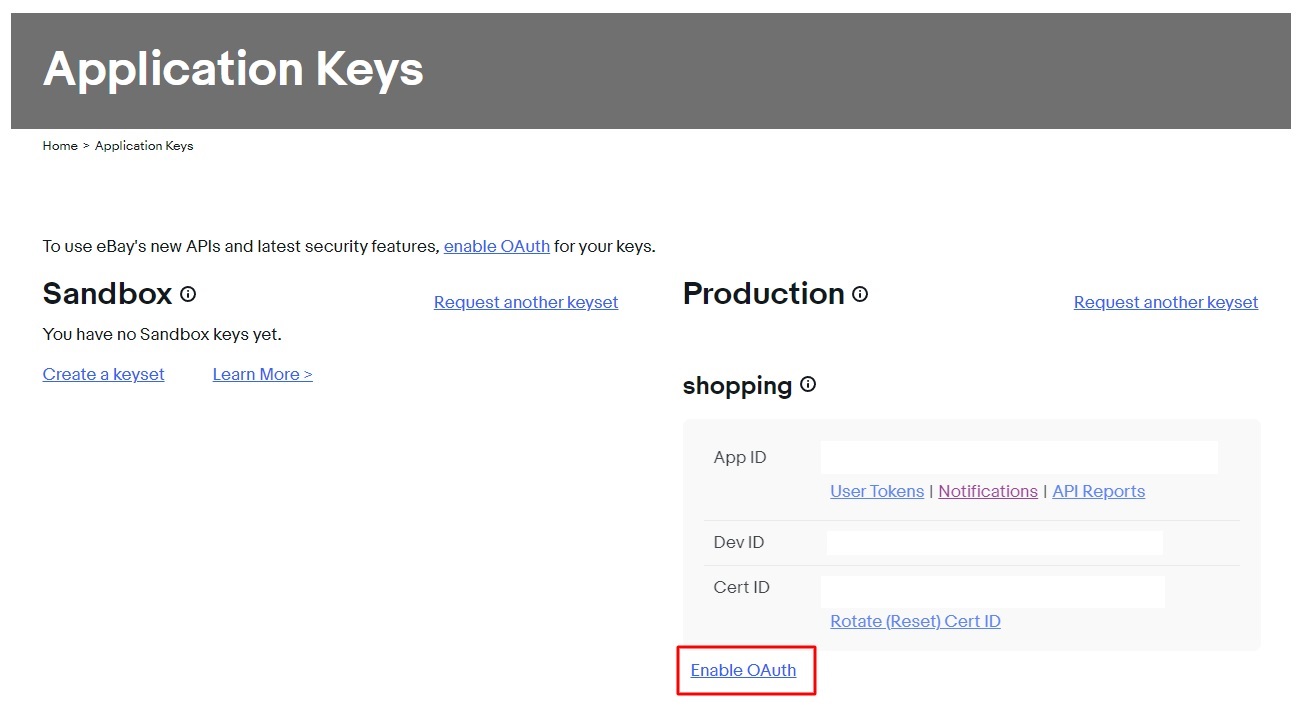Click the Application Keys breadcrumb
The width and height of the screenshot is (1300, 710).
tap(144, 146)
